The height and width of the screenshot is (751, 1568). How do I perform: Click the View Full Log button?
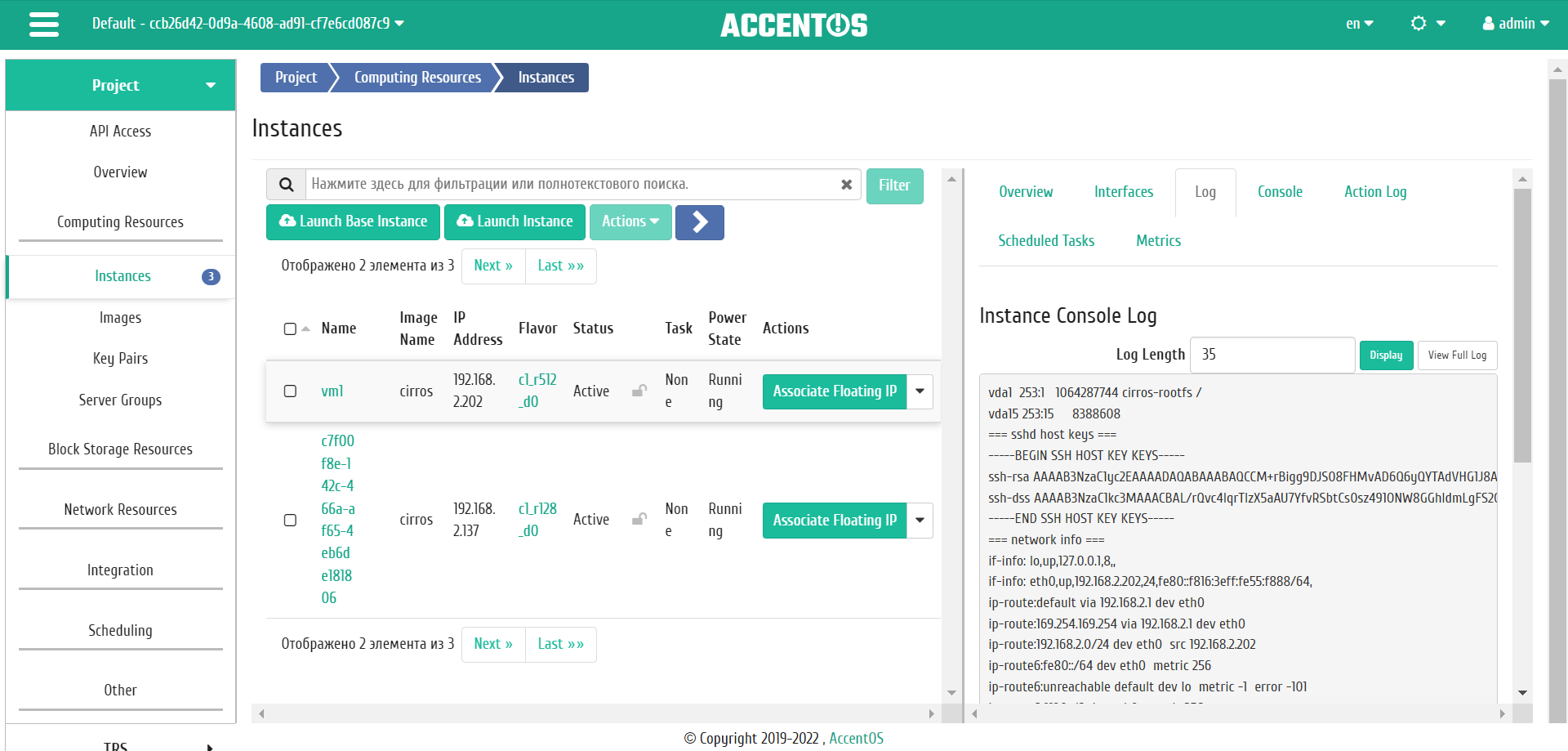tap(1457, 355)
